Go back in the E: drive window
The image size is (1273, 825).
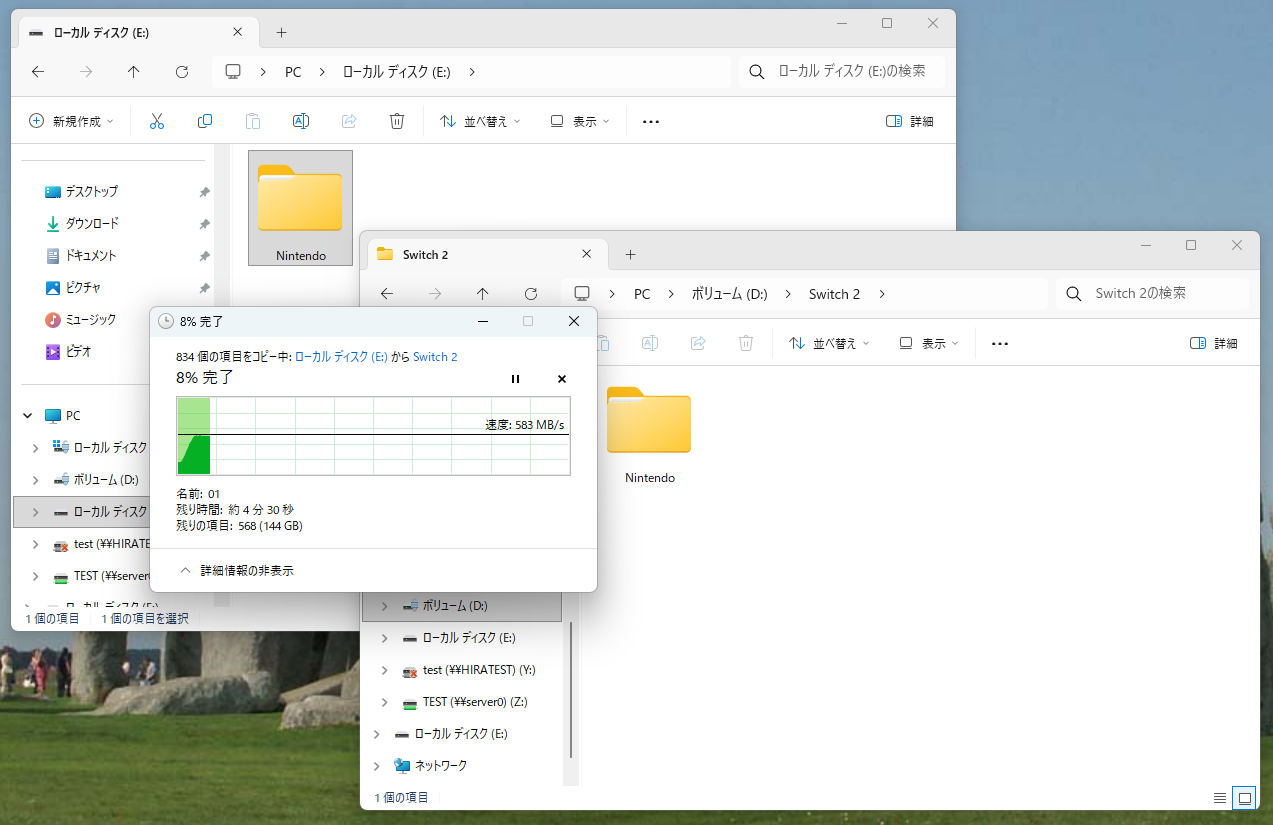[38, 72]
